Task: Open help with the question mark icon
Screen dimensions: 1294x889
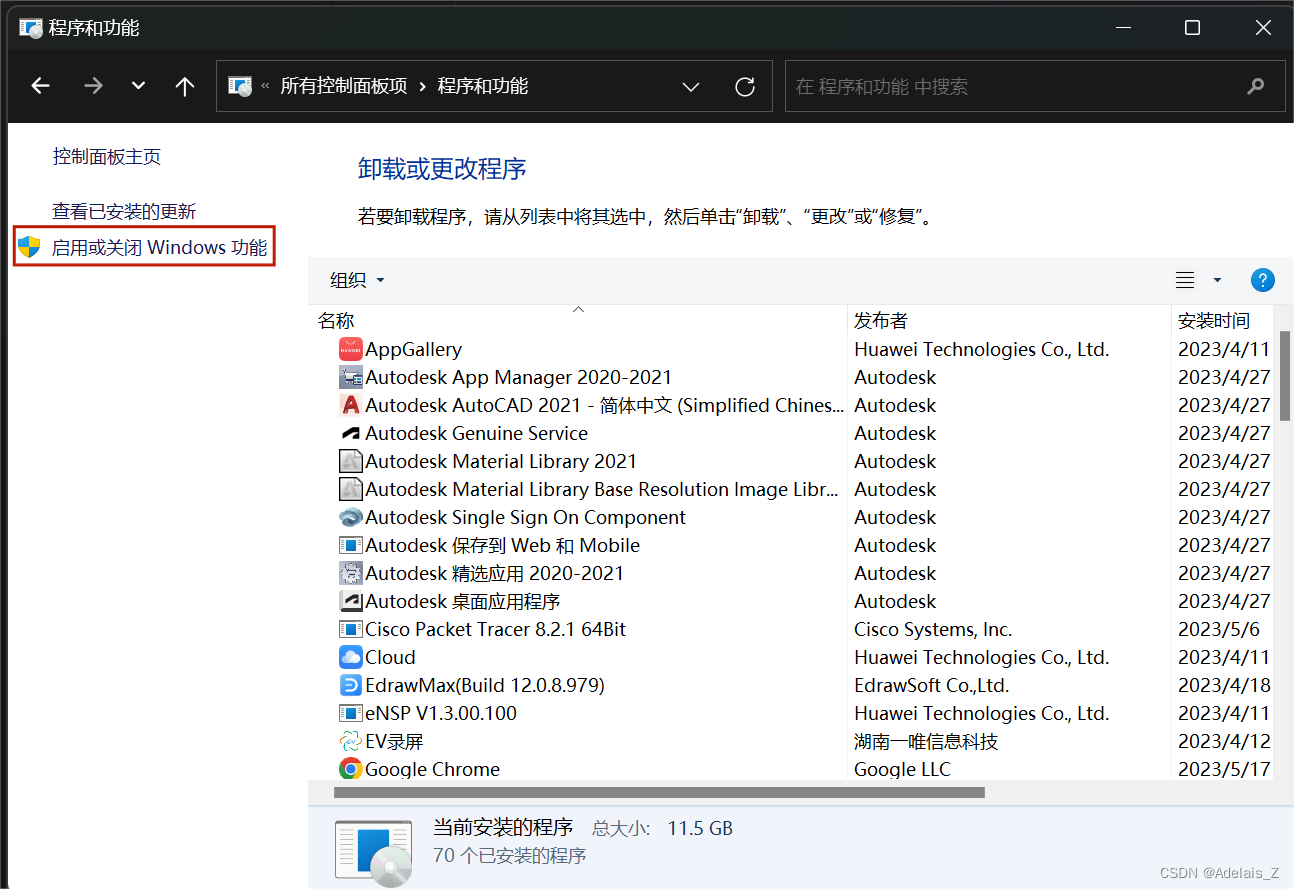Action: (x=1262, y=280)
